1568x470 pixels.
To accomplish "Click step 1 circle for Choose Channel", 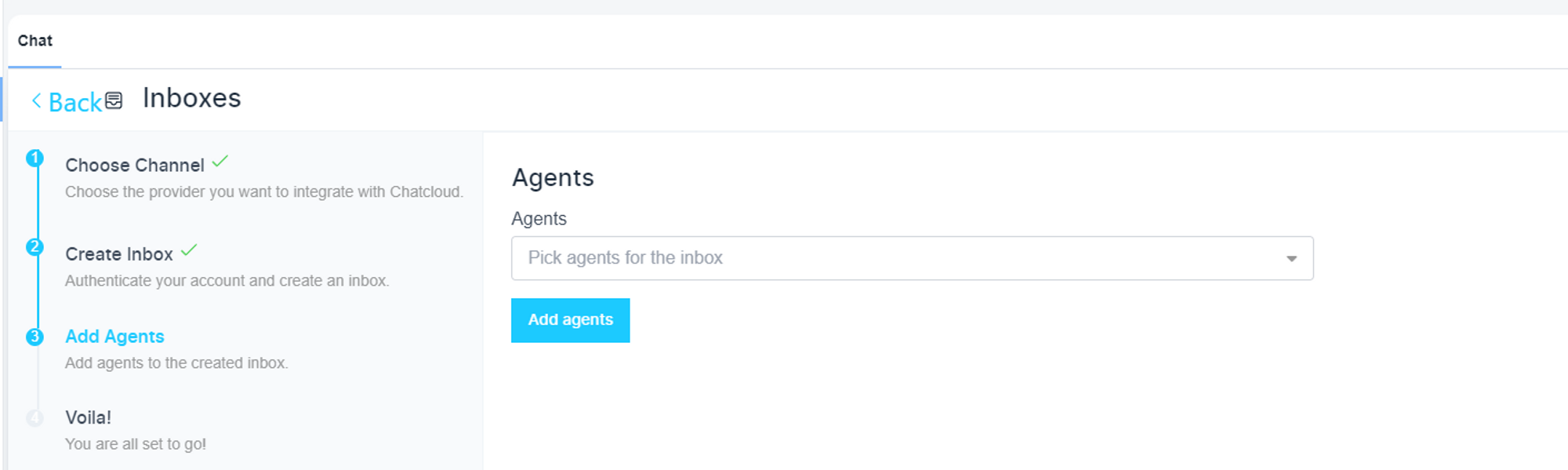I will click(34, 158).
